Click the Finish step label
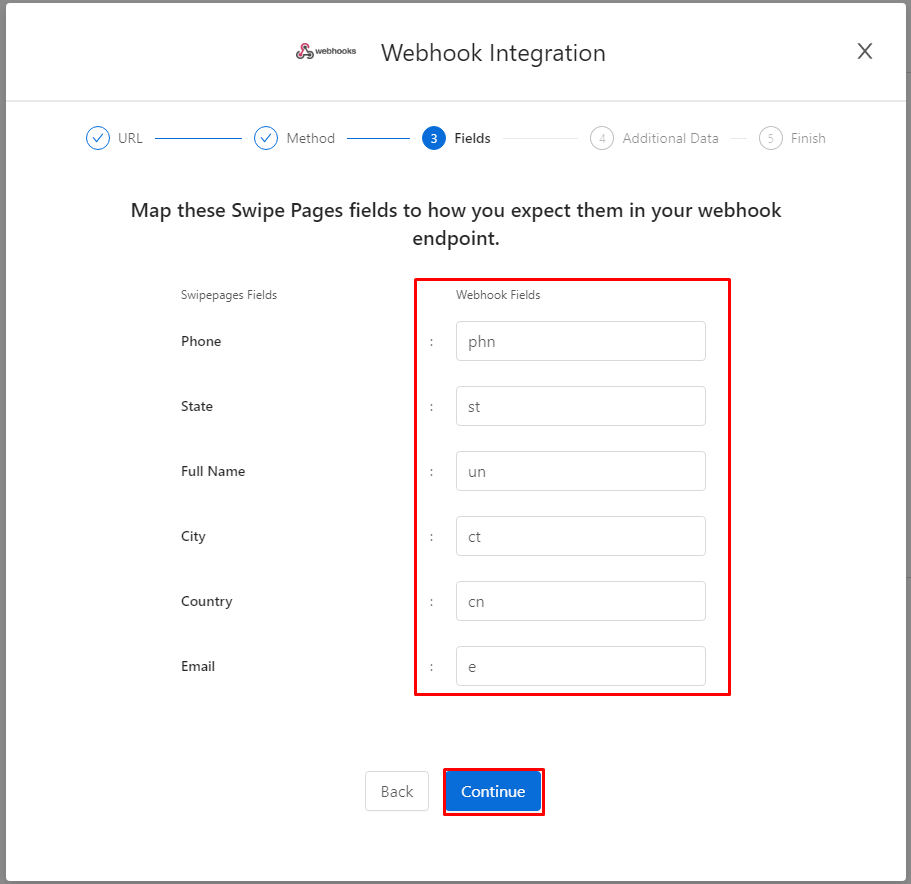Screen dimensions: 911x884 (808, 138)
